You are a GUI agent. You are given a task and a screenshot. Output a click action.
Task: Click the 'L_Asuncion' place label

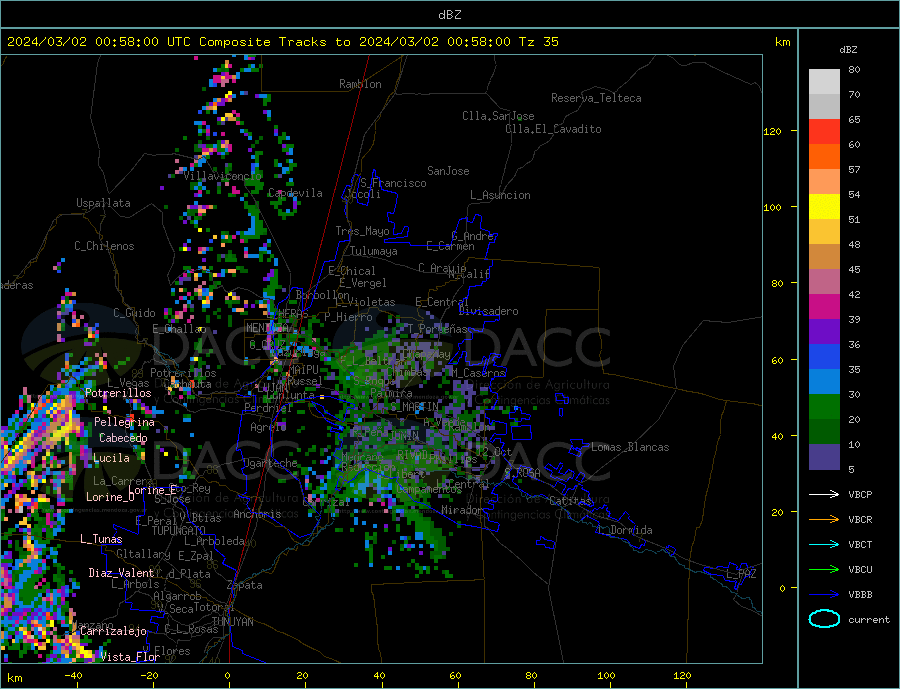(500, 195)
